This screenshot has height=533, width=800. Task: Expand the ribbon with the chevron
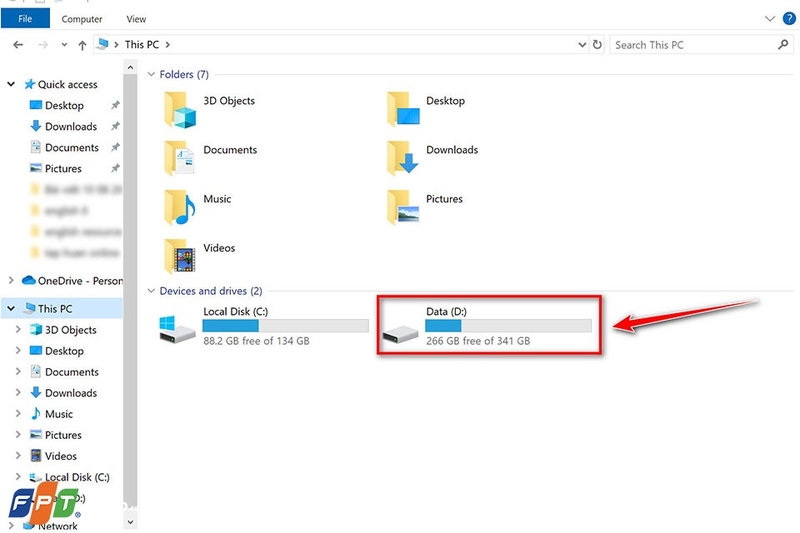[770, 19]
